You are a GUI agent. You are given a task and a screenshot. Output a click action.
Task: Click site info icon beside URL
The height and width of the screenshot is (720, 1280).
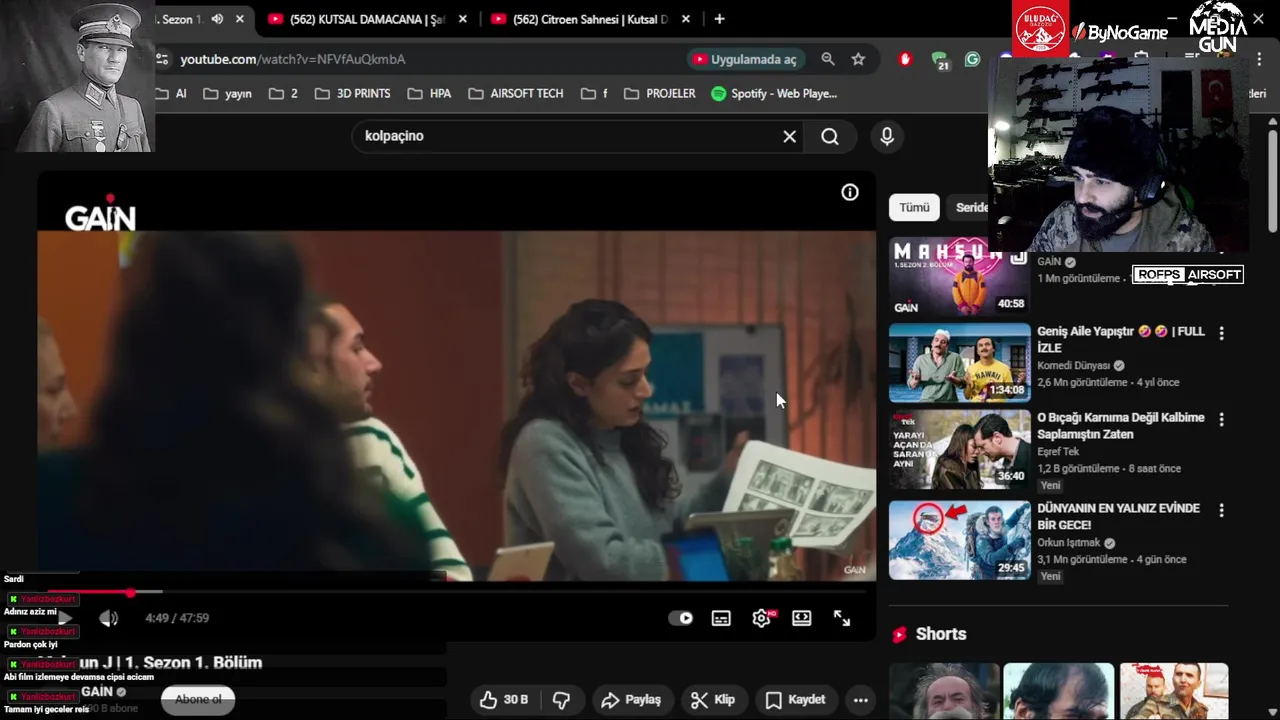pos(163,59)
